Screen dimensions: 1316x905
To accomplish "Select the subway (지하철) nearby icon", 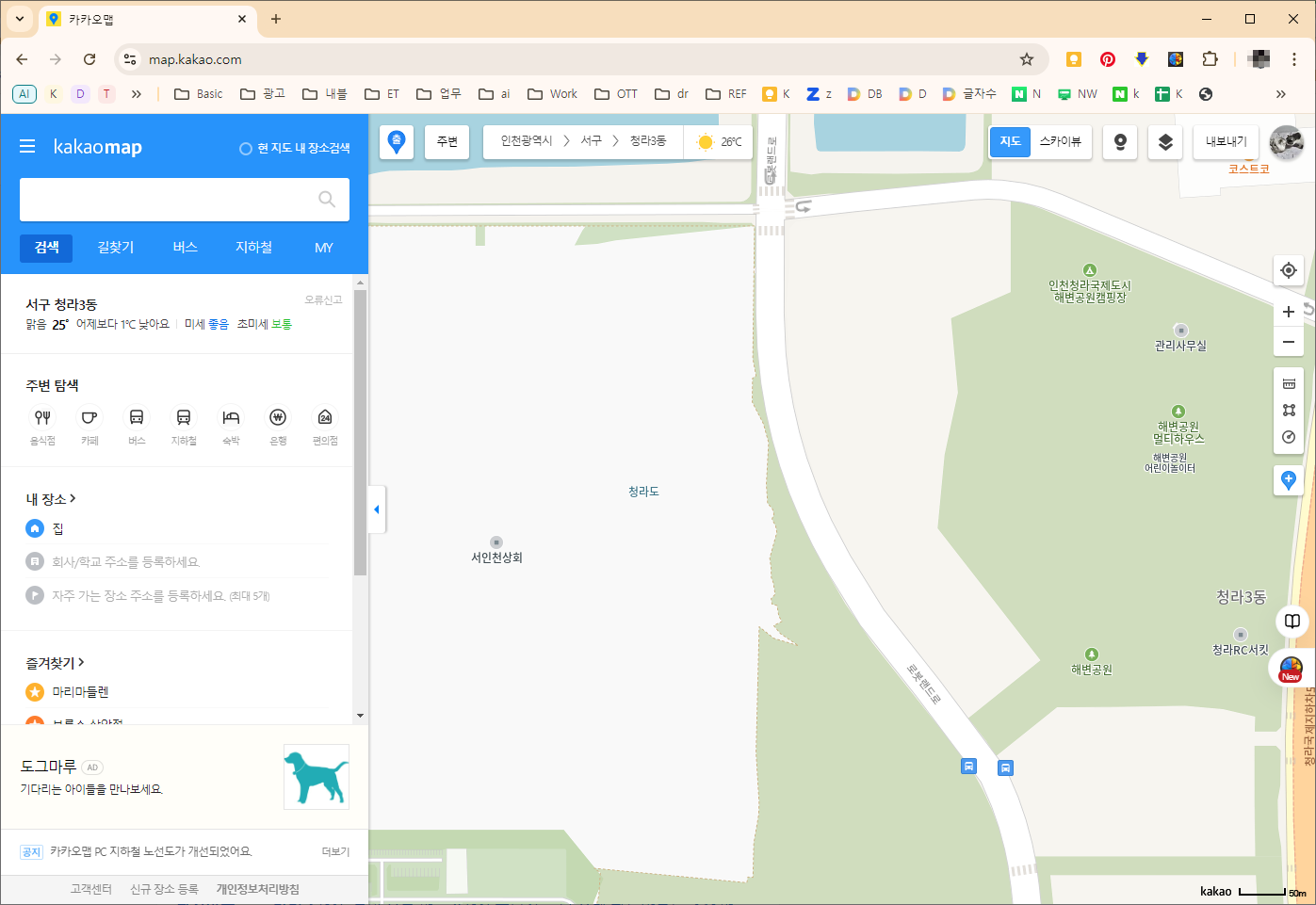I will click(184, 417).
